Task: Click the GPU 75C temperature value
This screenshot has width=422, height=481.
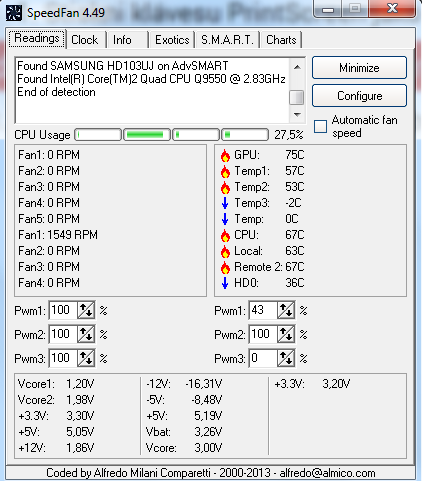Action: click(x=295, y=155)
